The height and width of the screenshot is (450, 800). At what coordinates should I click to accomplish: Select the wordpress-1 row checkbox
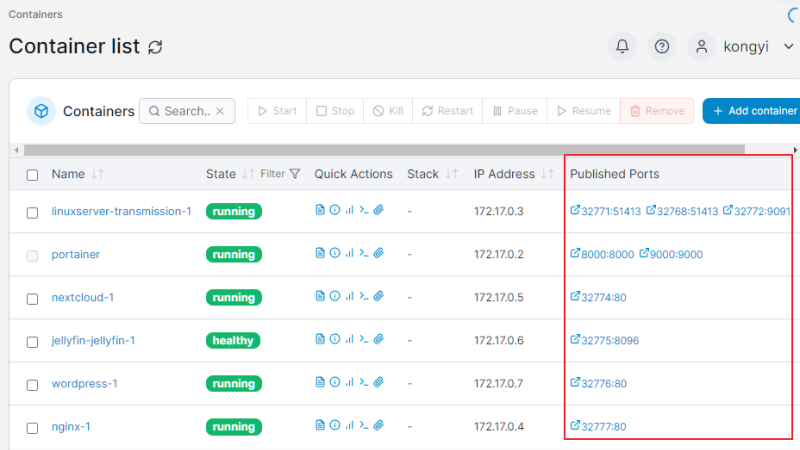(x=32, y=385)
